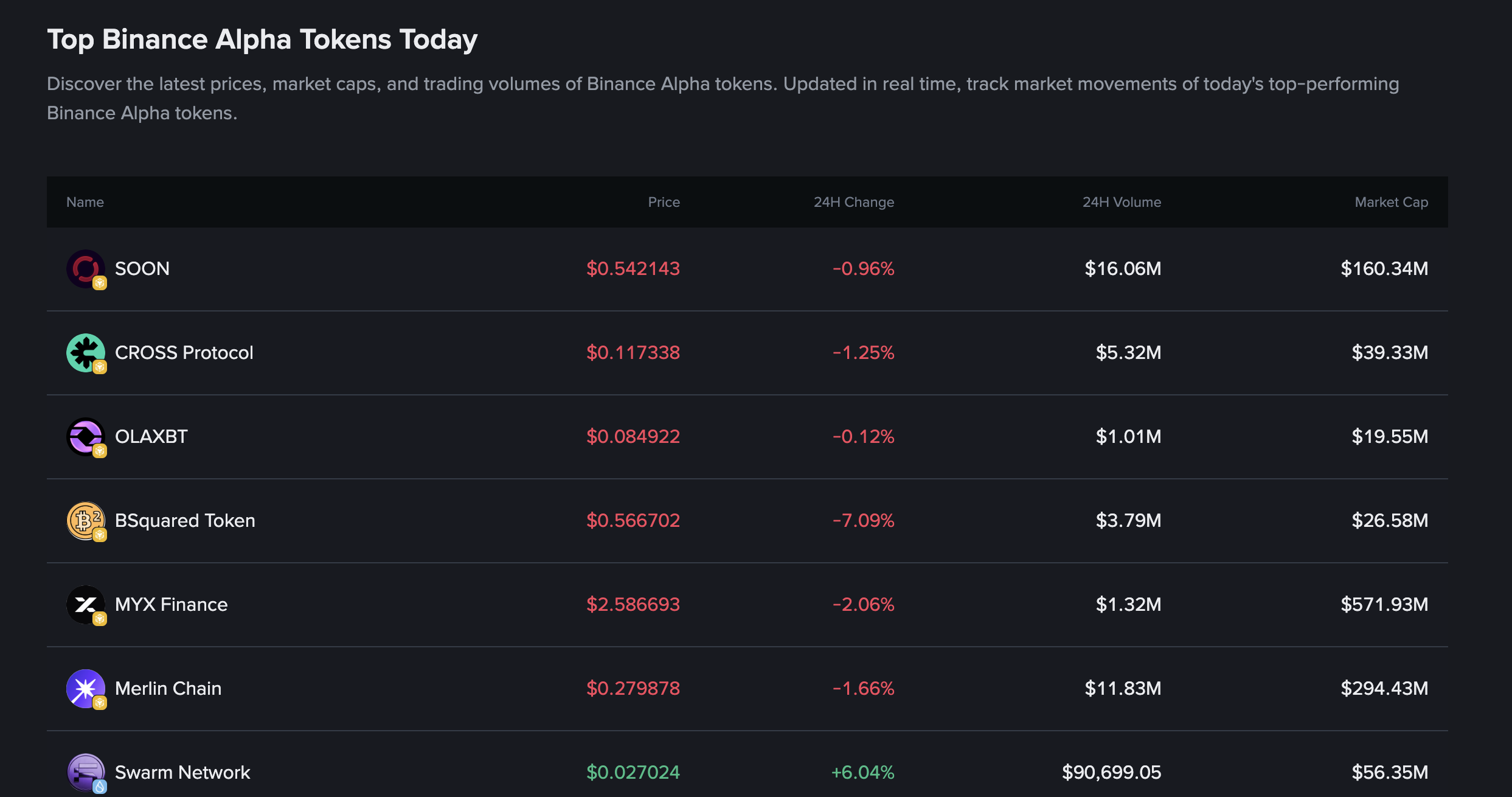This screenshot has height=797, width=1512.
Task: Open the CROSS Protocol token page
Action: 184,352
